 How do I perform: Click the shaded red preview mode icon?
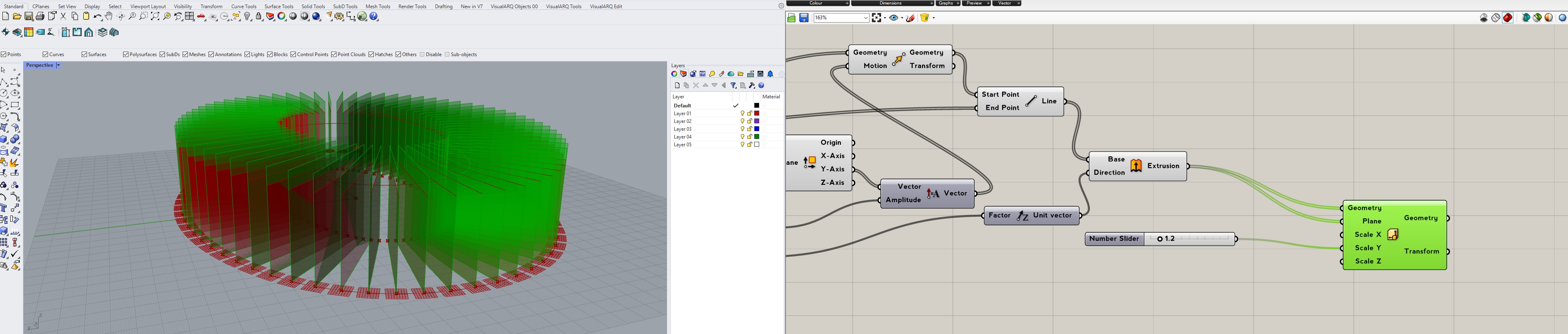[1508, 18]
